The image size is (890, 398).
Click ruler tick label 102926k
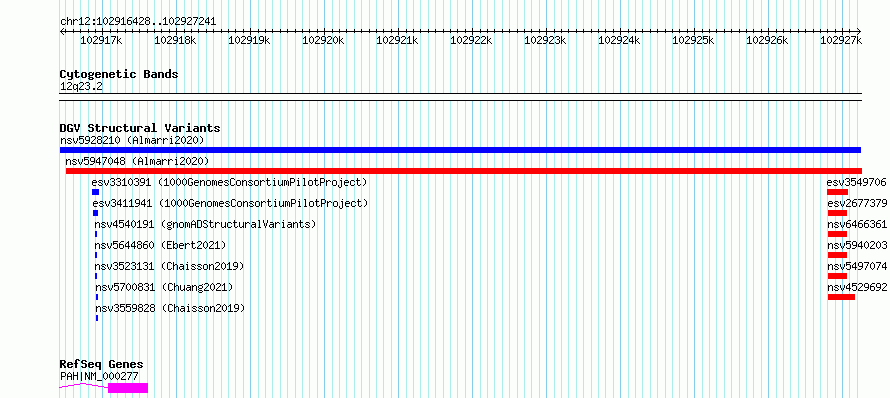click(x=767, y=40)
